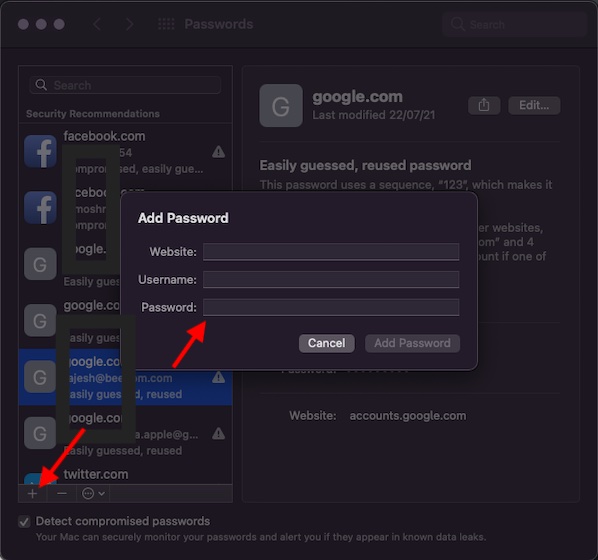Click the Username field in Add Password dialog
Viewport: 598px width, 560px height.
[x=331, y=280]
